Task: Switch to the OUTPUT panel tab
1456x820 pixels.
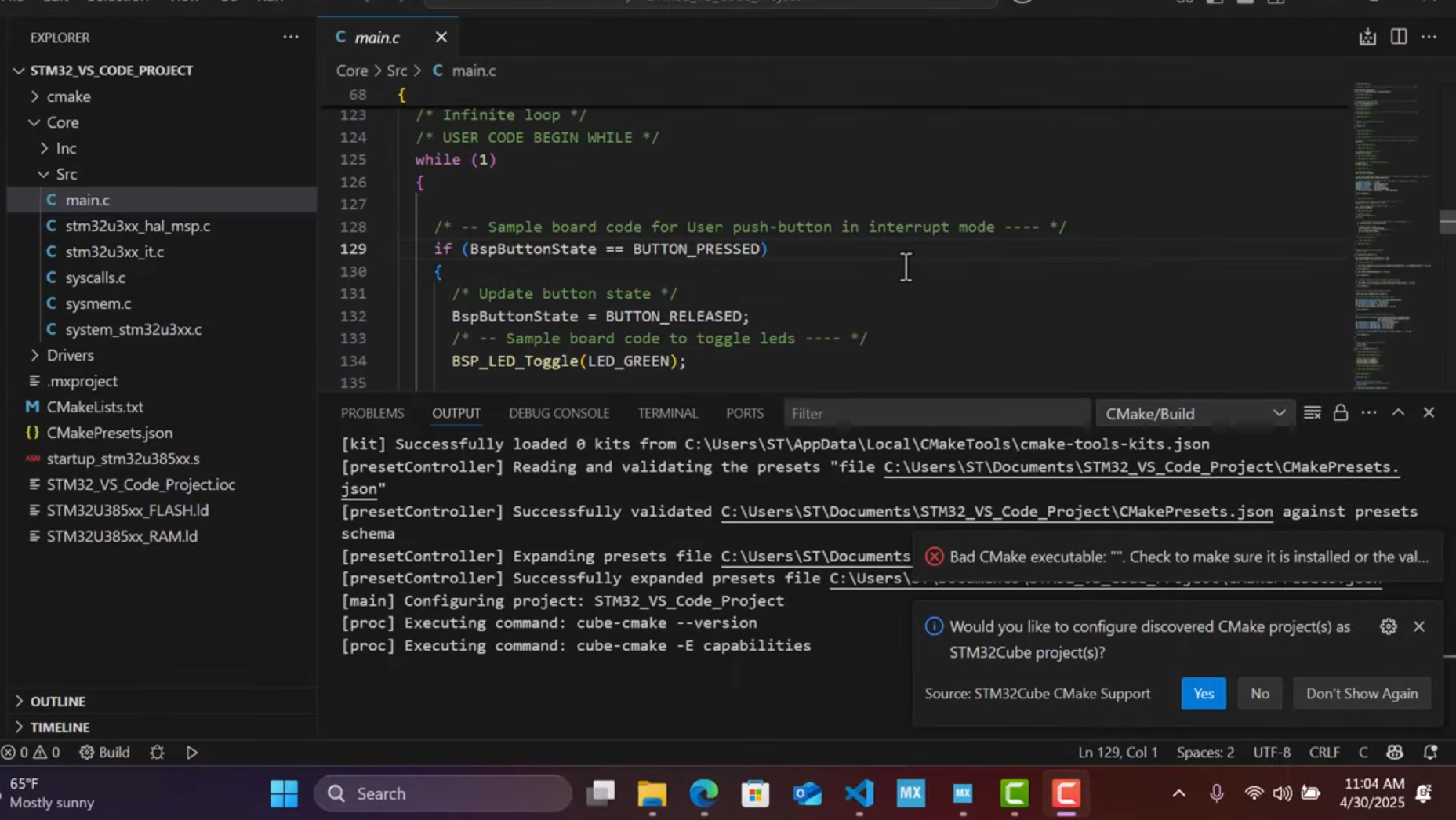Action: [456, 413]
